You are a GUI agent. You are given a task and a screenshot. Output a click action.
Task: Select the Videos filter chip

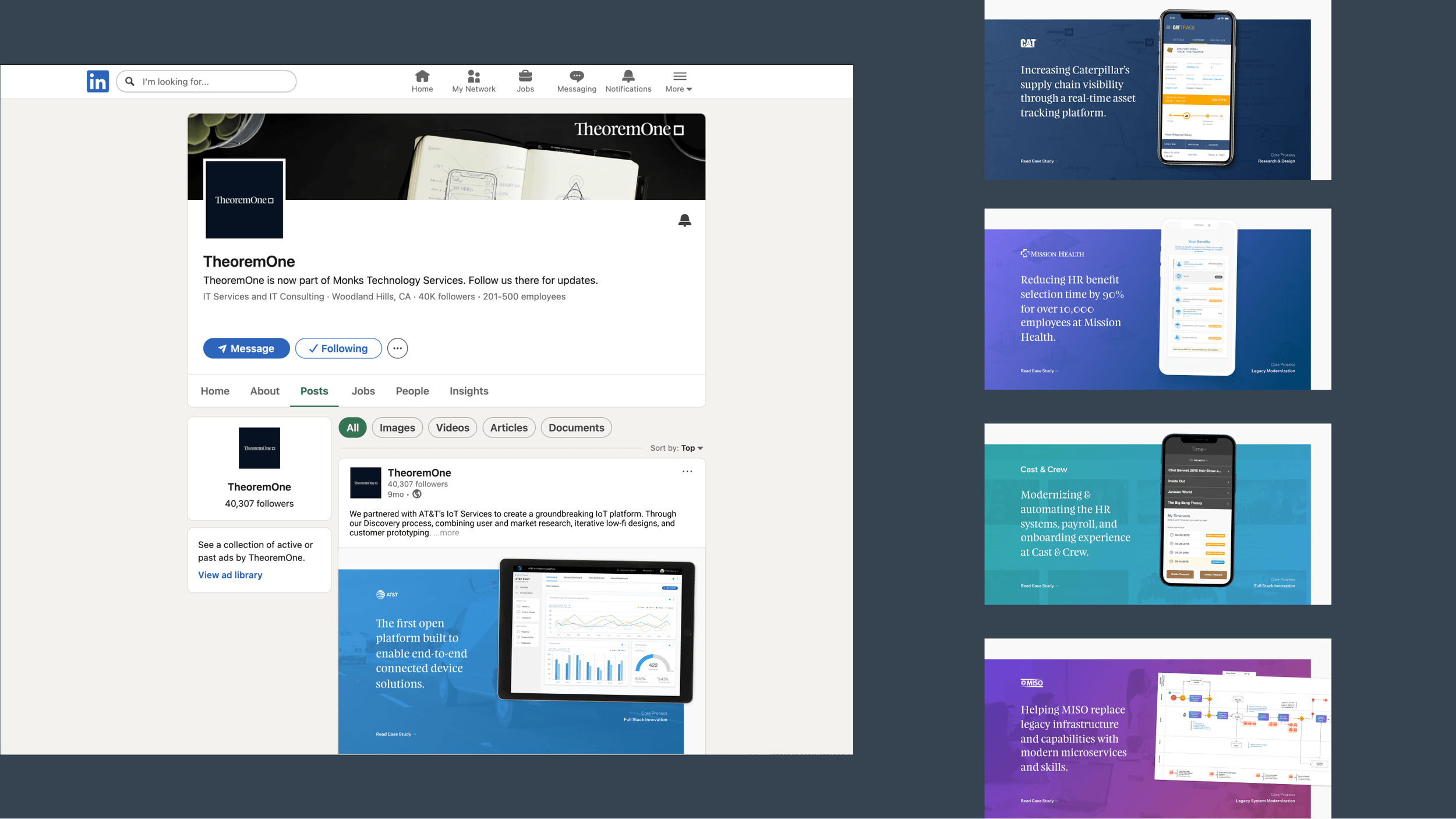pos(453,428)
